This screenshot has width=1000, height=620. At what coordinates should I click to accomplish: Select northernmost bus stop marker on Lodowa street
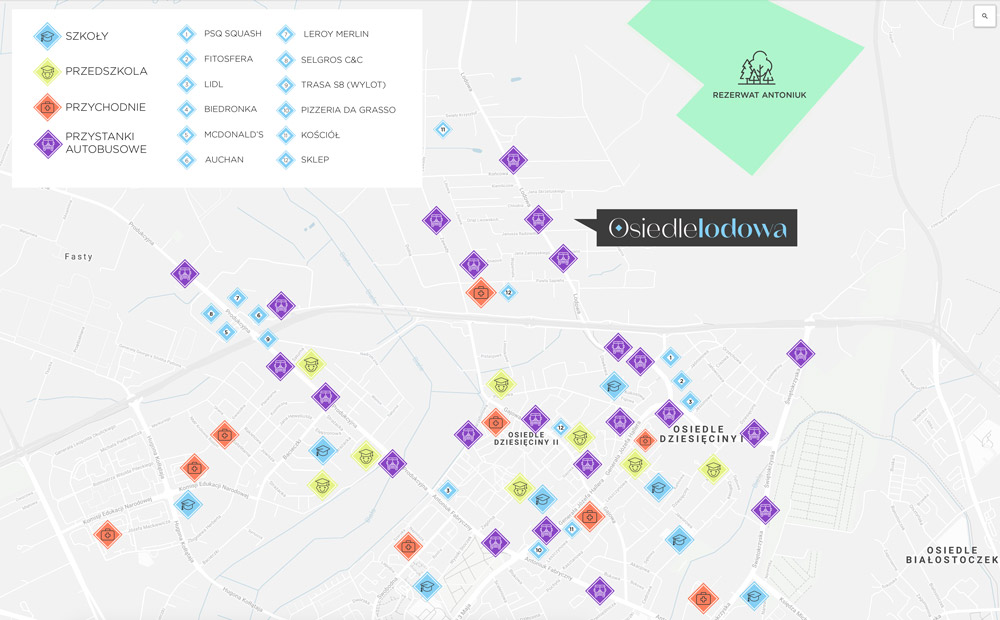tap(513, 160)
